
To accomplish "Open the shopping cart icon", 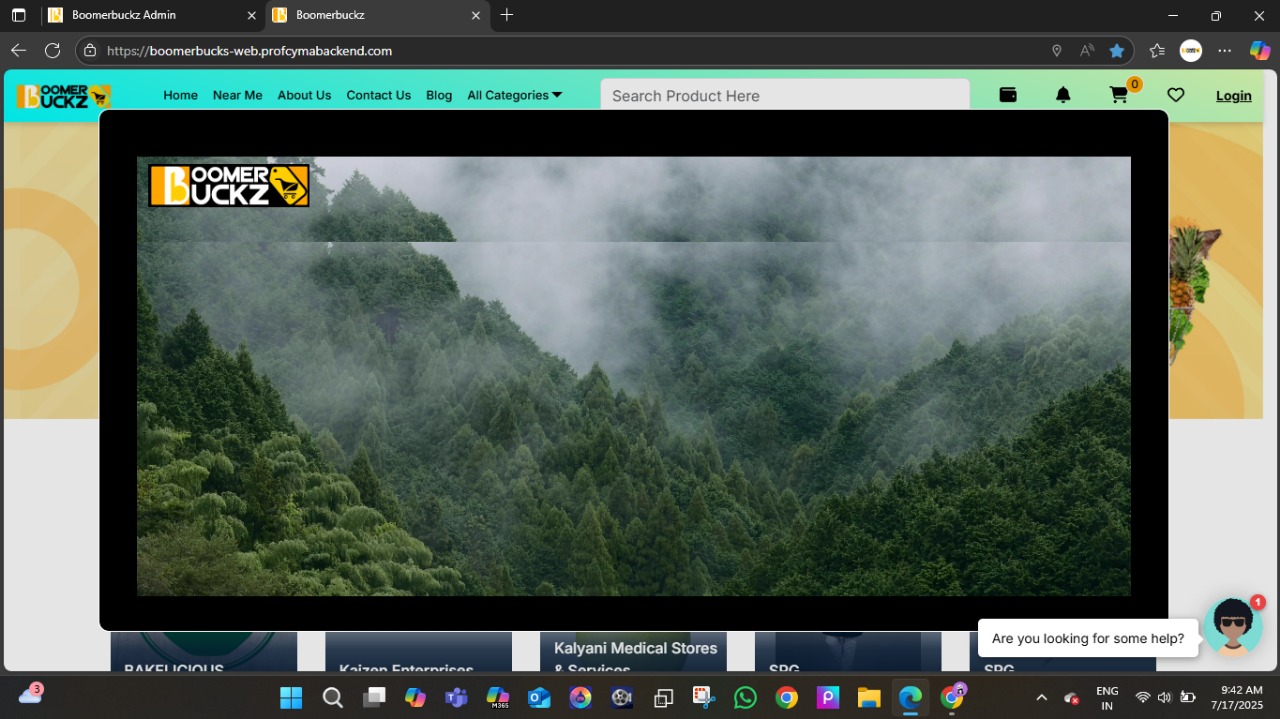I will point(1119,95).
